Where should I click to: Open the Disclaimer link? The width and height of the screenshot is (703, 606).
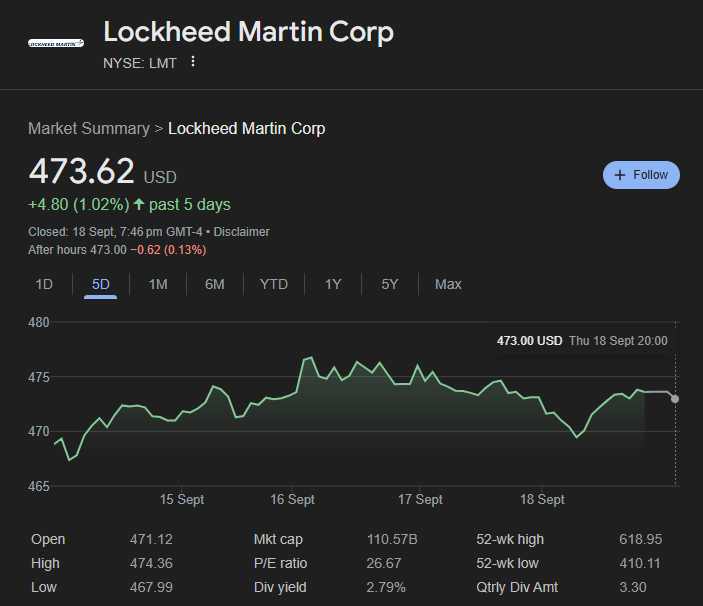point(241,232)
